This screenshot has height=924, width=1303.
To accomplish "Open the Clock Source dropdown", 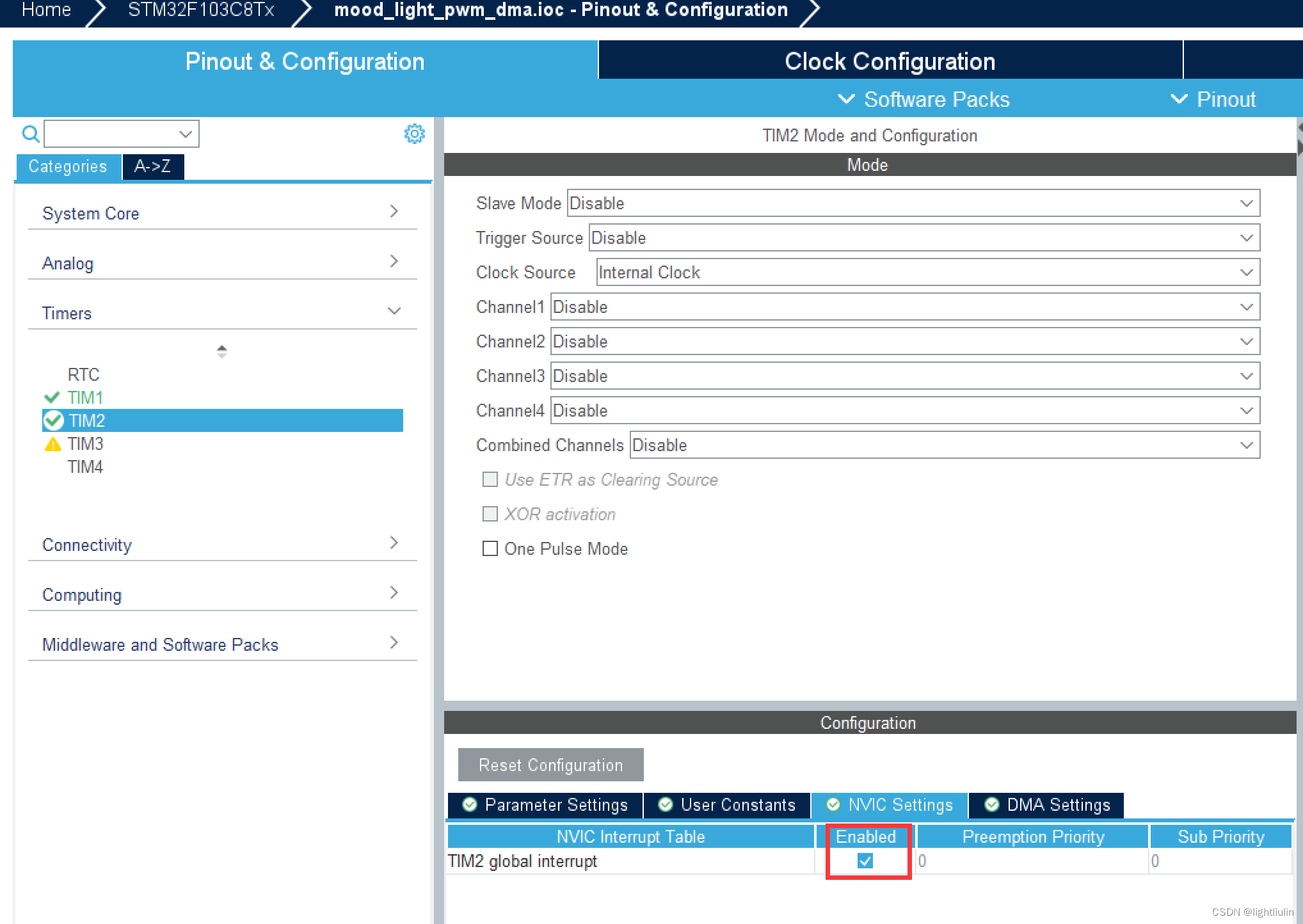I will tap(928, 272).
